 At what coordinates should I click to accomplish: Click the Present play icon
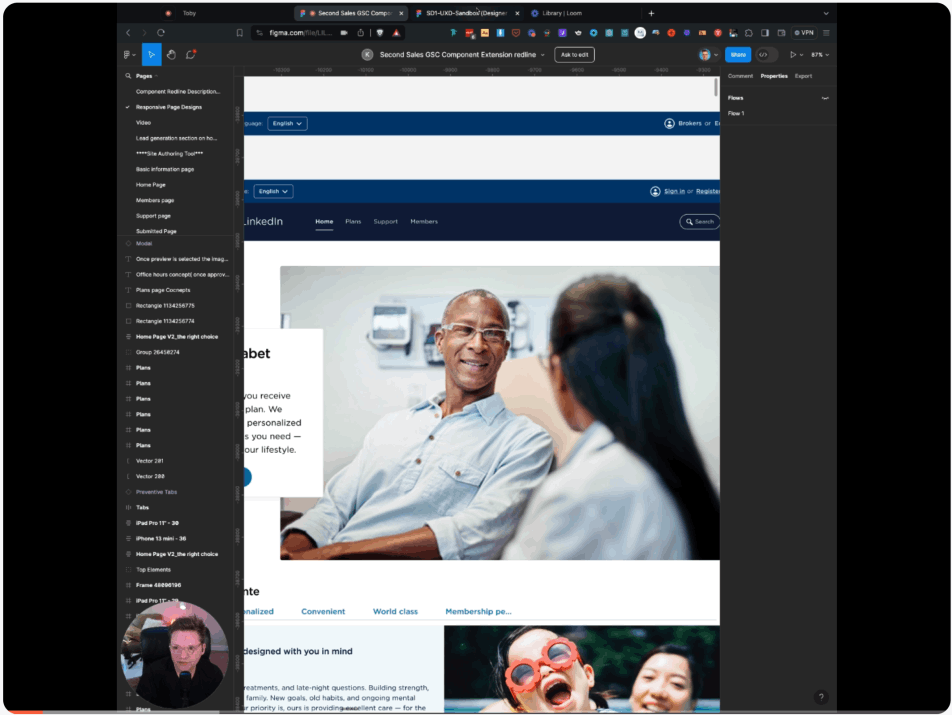click(793, 55)
